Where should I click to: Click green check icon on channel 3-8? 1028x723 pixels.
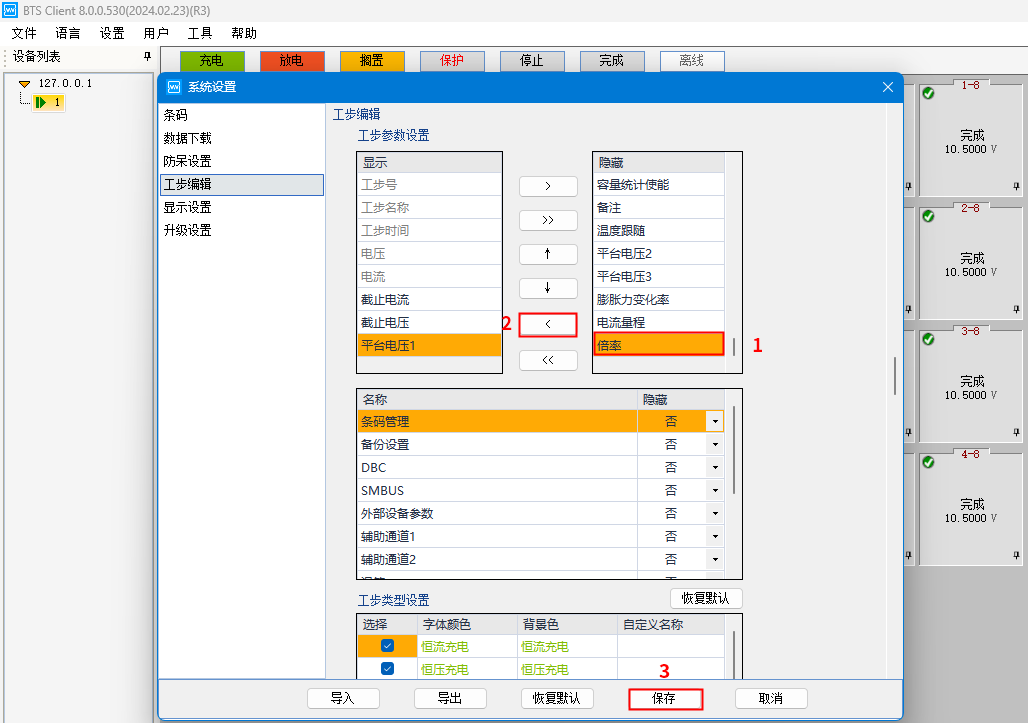point(928,339)
